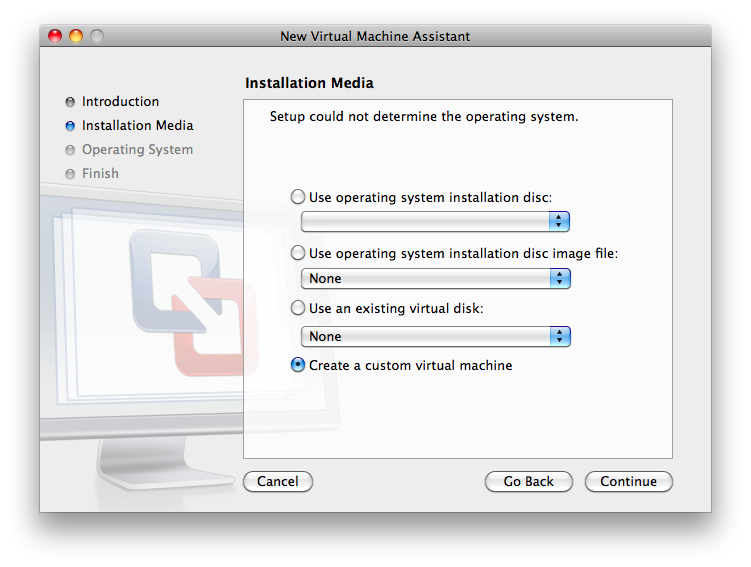The height and width of the screenshot is (567, 751).
Task: Click the Finish step in sidebar
Action: (100, 173)
